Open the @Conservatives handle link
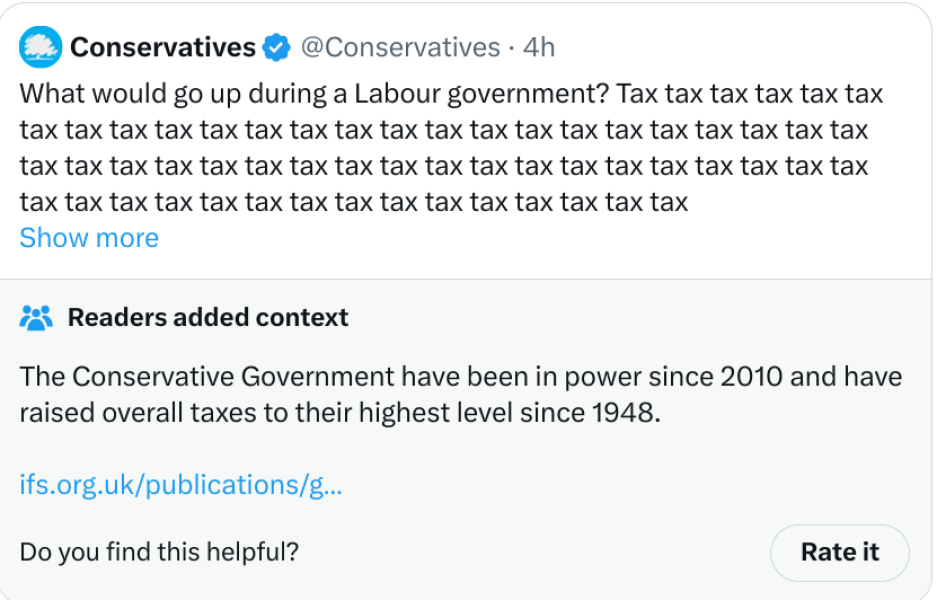937x600 pixels. (x=400, y=47)
